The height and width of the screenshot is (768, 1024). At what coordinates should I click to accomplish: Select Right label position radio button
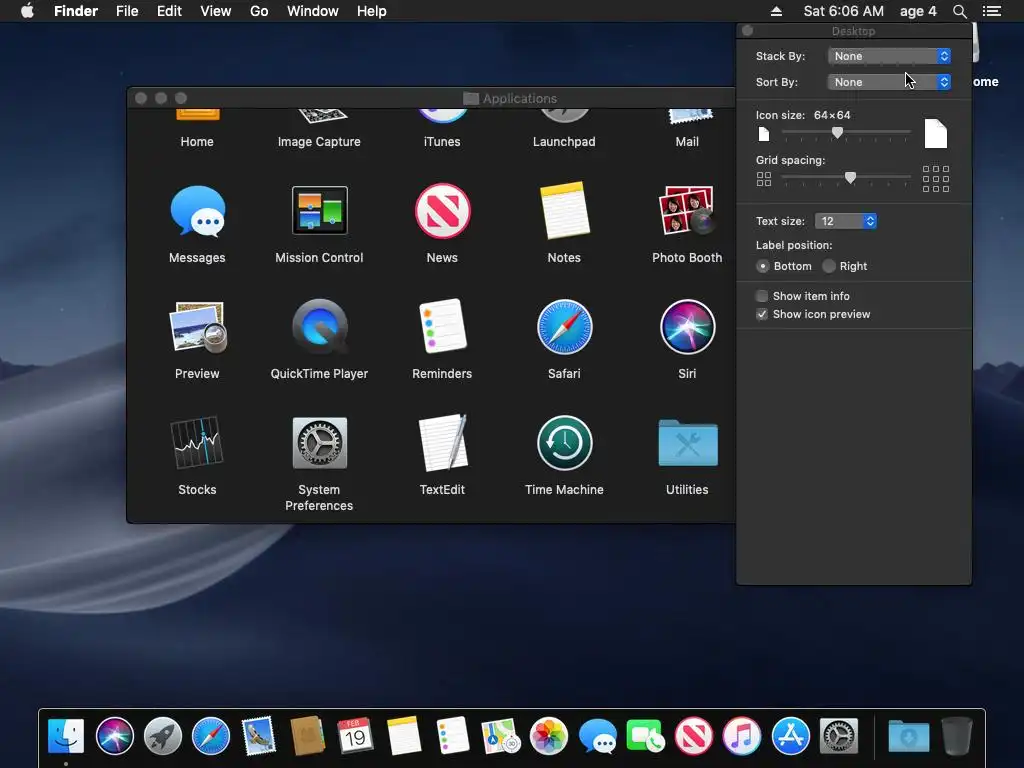(829, 266)
